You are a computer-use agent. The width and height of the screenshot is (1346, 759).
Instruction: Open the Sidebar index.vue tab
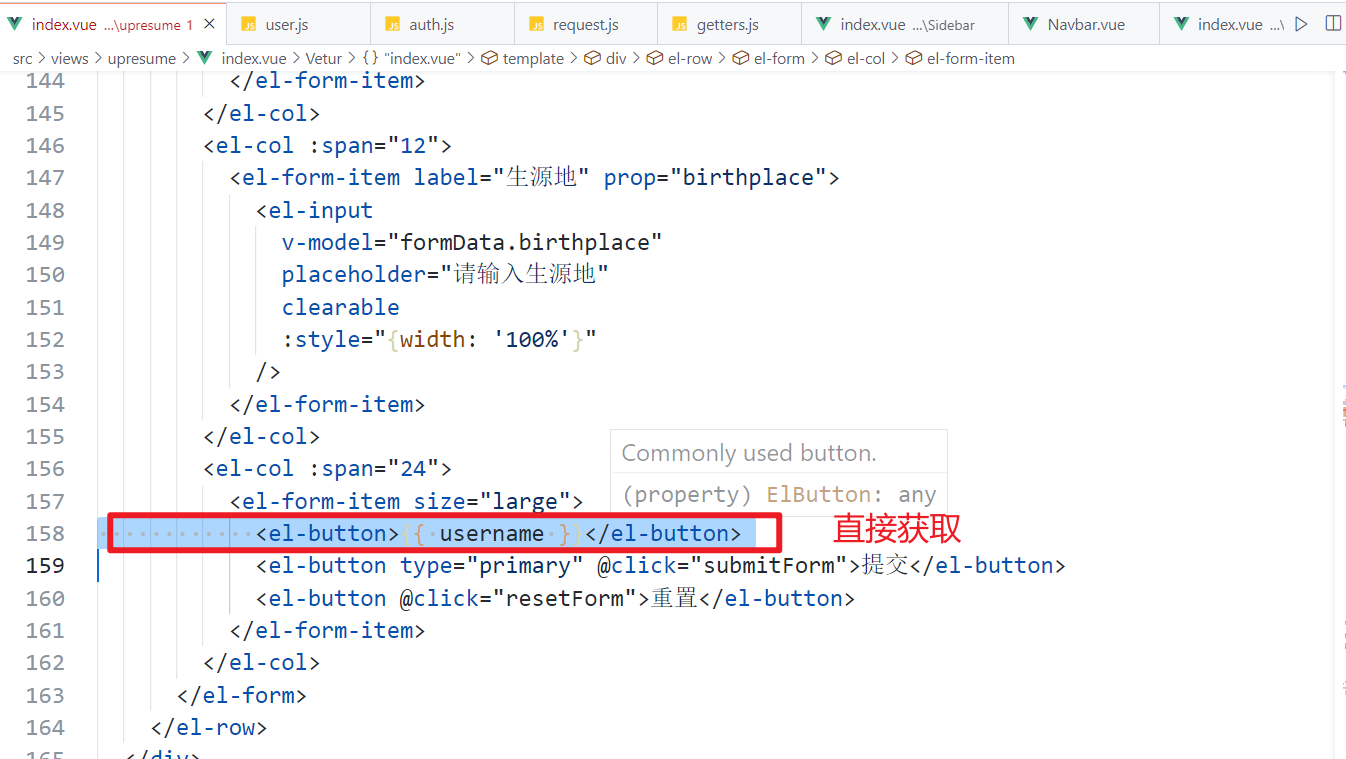coord(906,24)
